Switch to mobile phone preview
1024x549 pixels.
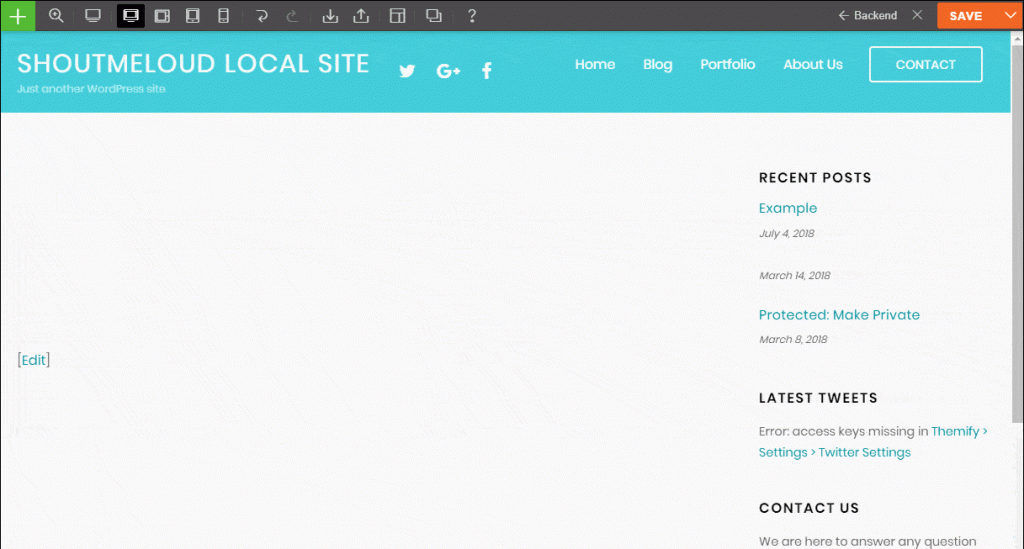click(223, 16)
